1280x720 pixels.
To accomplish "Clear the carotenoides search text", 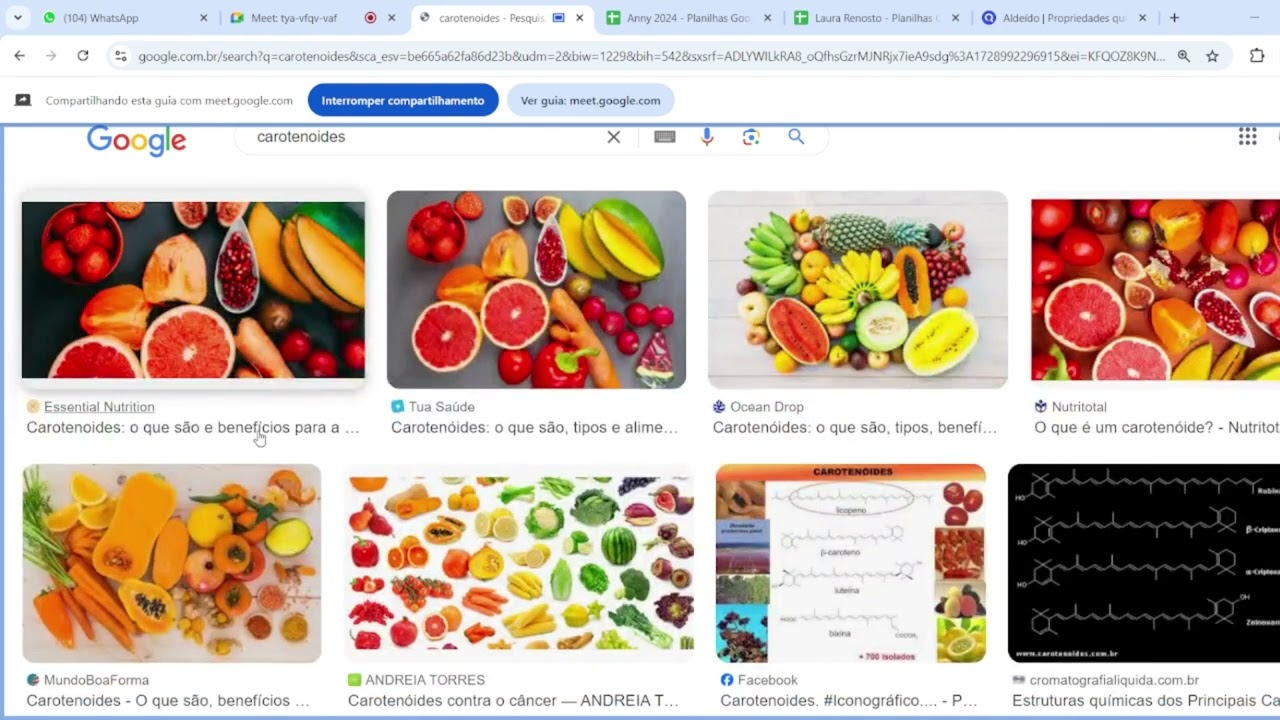I will coord(614,137).
